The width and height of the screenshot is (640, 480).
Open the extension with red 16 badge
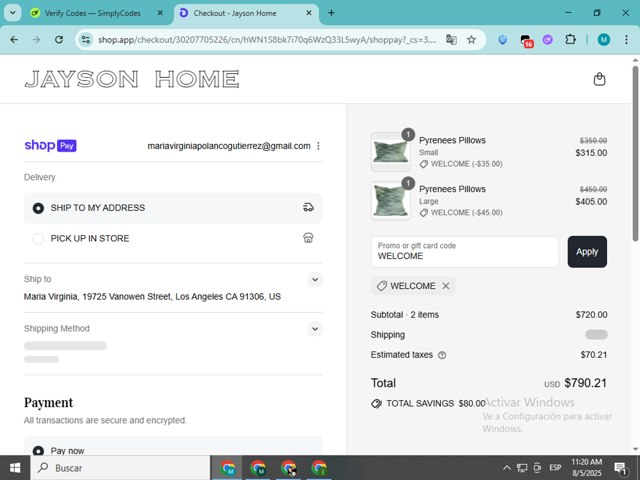tap(526, 40)
